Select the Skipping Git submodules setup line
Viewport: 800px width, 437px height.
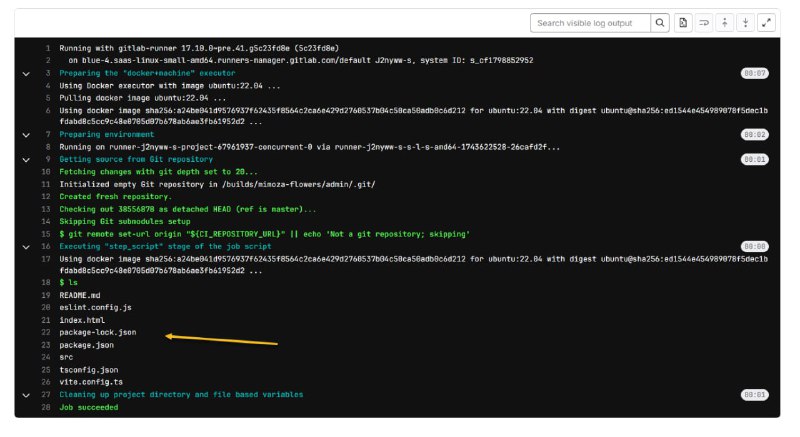(x=124, y=221)
